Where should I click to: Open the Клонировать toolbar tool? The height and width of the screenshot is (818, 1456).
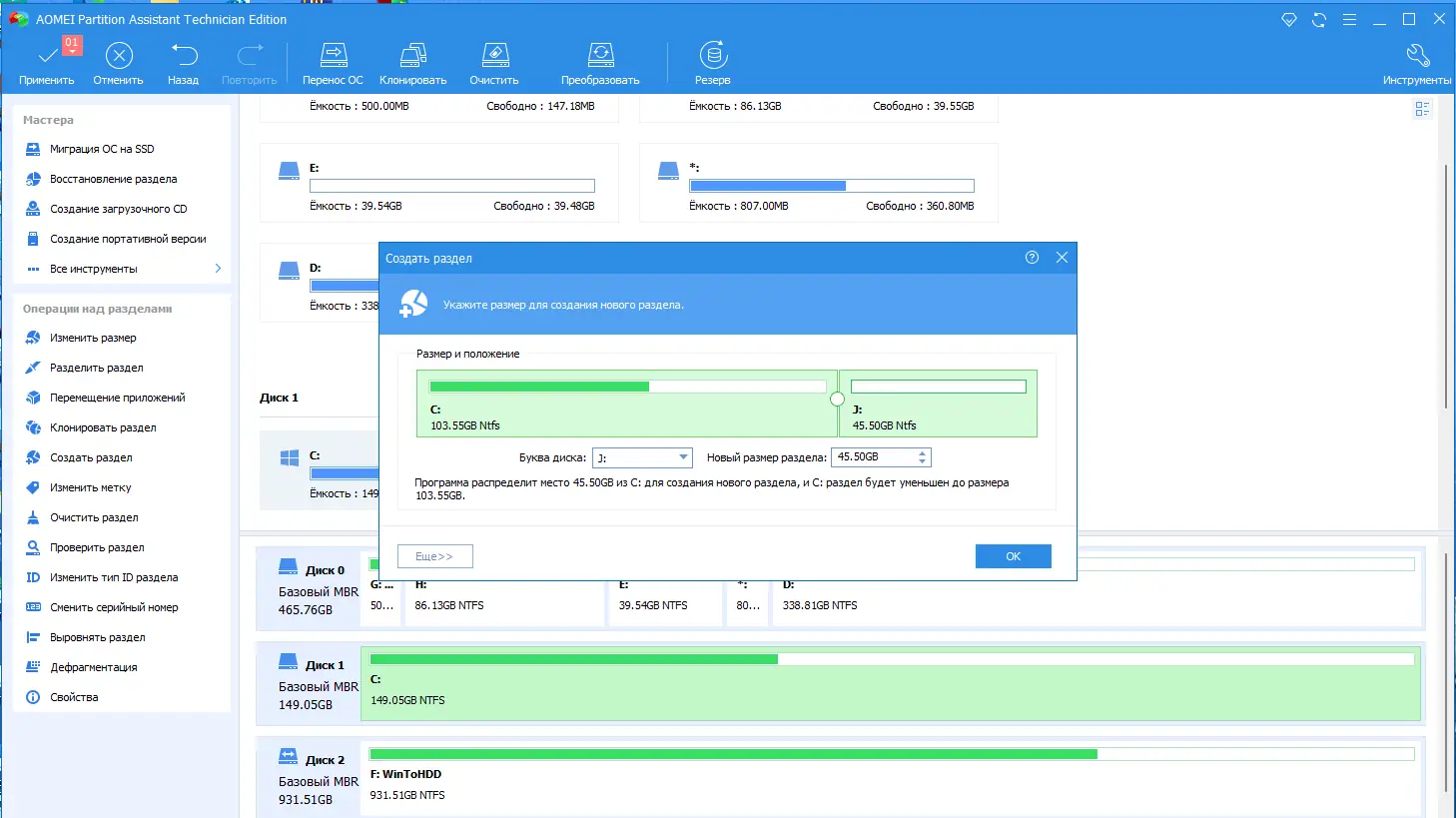click(x=413, y=64)
